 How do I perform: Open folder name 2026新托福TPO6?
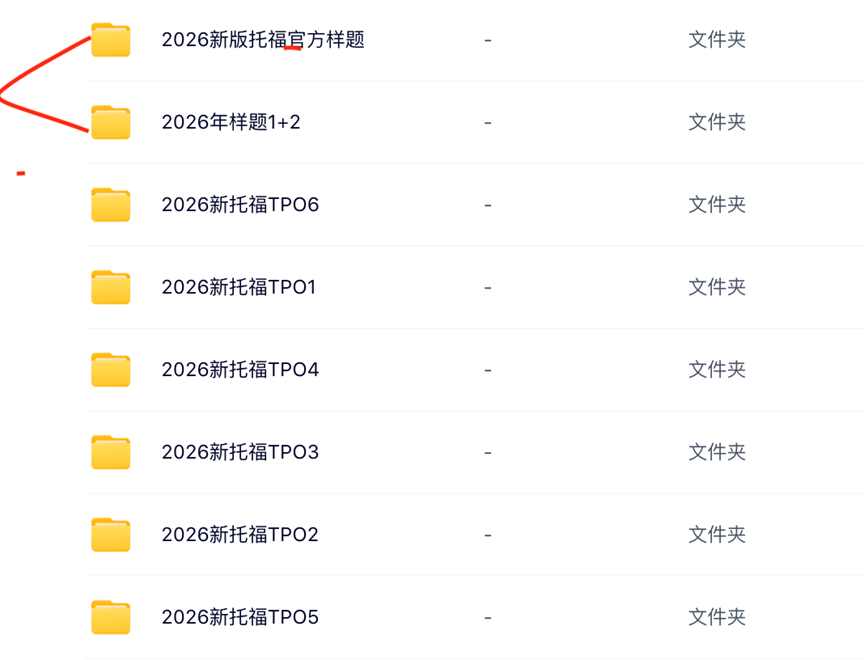pyautogui.click(x=240, y=205)
